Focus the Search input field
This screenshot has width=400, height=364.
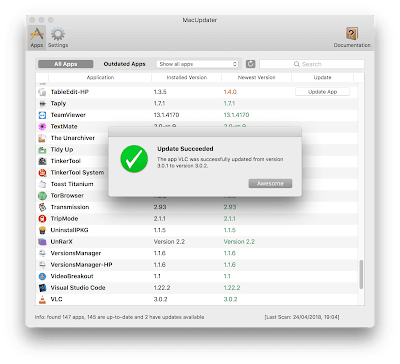click(312, 64)
